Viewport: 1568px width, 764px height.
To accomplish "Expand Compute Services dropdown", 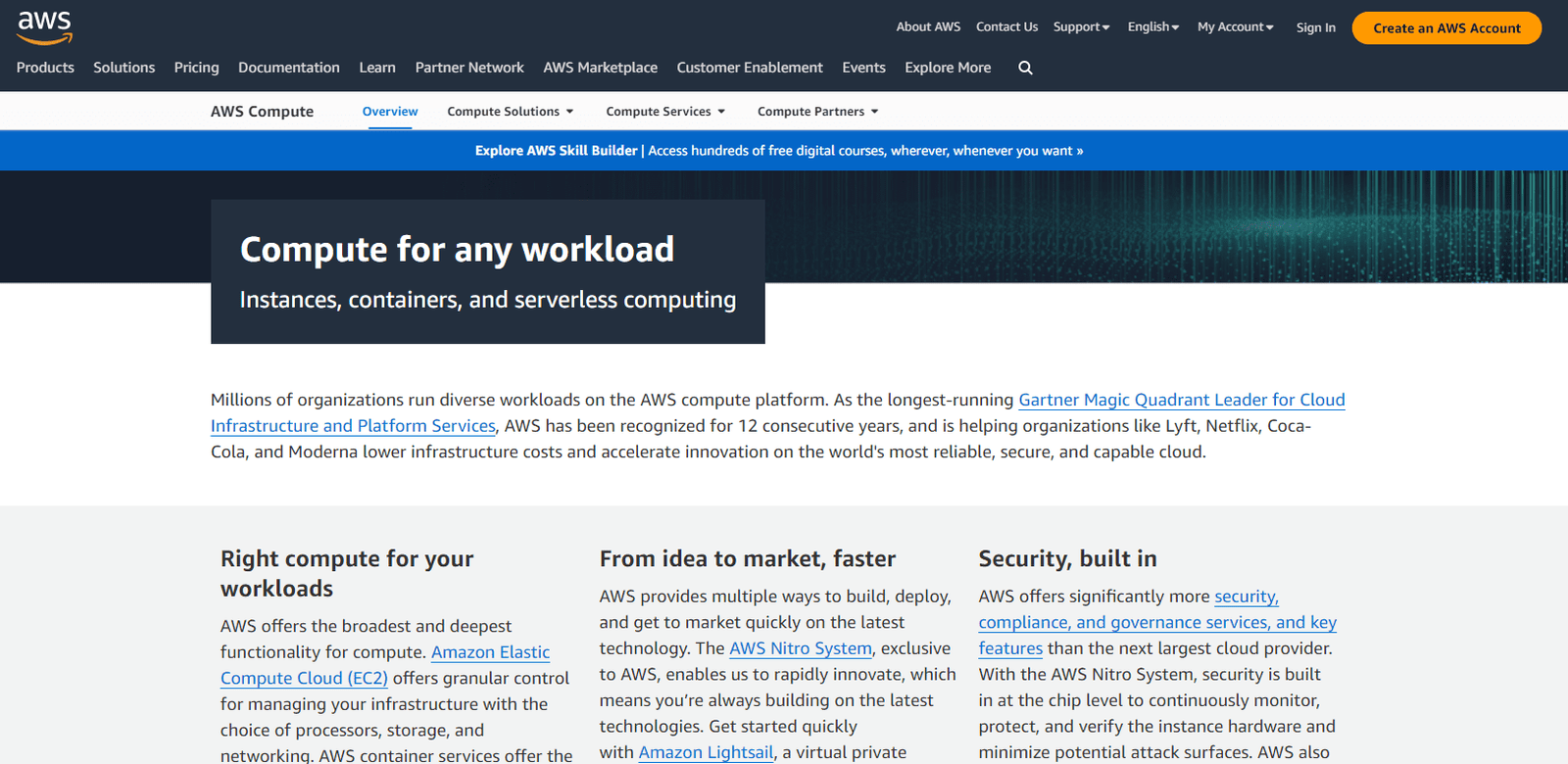I will (x=665, y=112).
